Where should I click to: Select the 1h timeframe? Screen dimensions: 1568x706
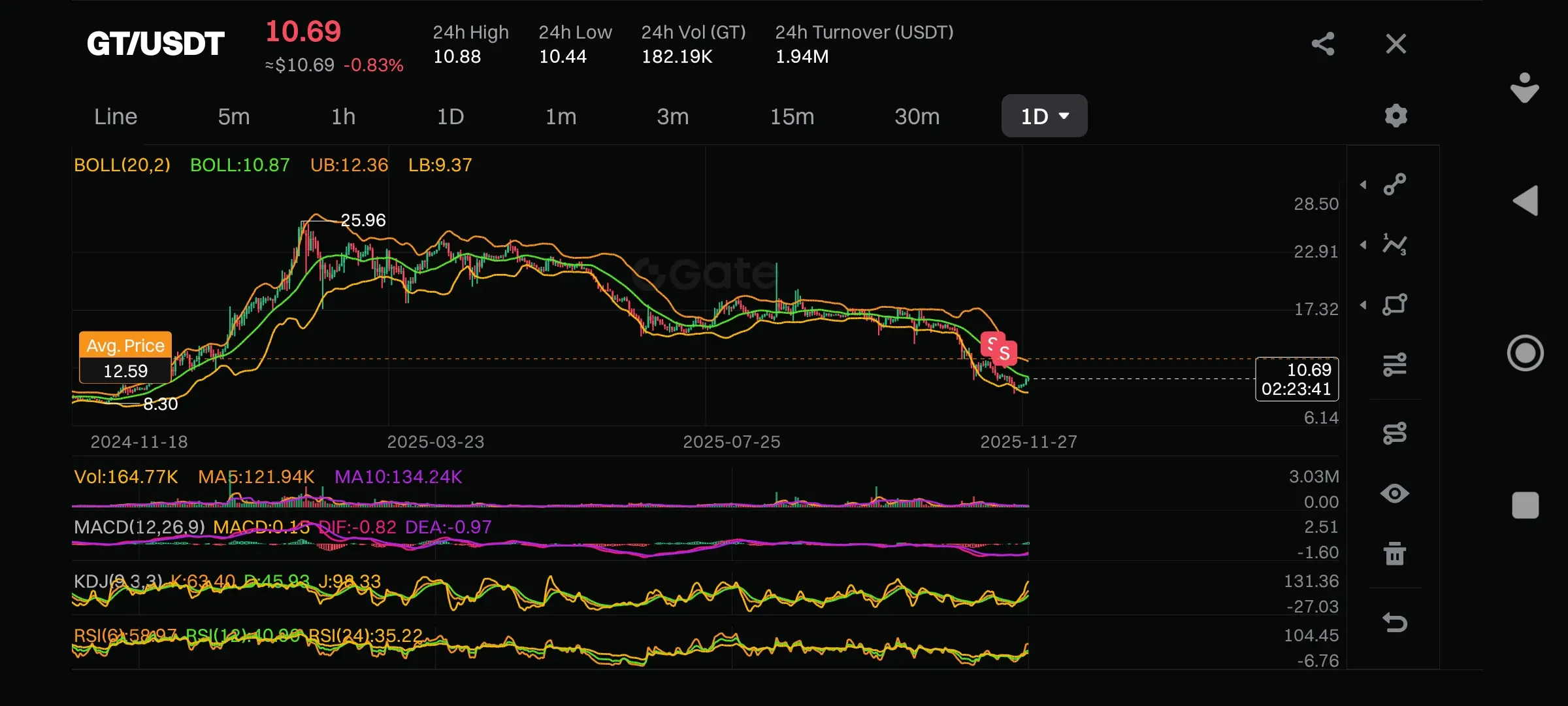pos(343,116)
